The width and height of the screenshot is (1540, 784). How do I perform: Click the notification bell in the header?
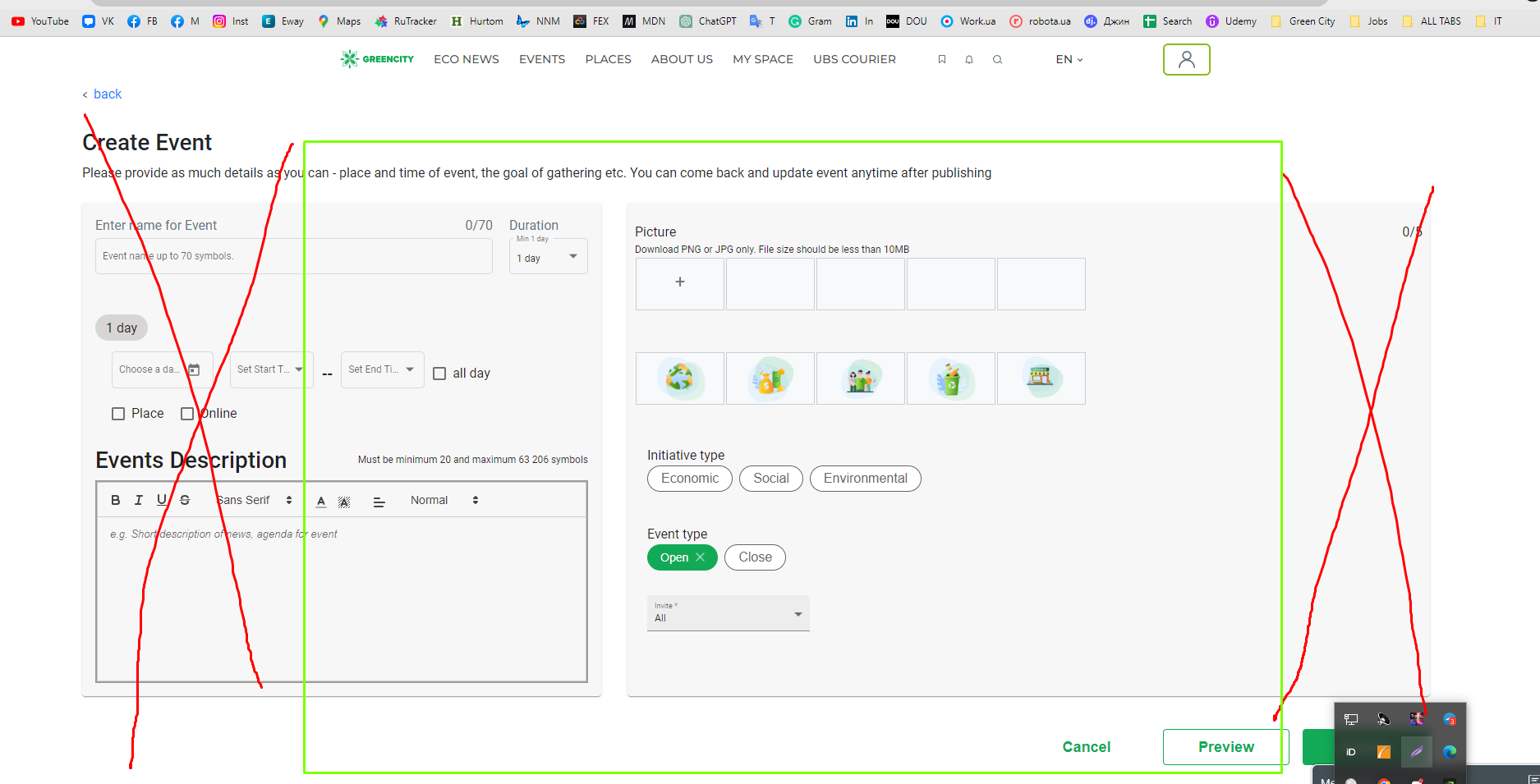[969, 59]
